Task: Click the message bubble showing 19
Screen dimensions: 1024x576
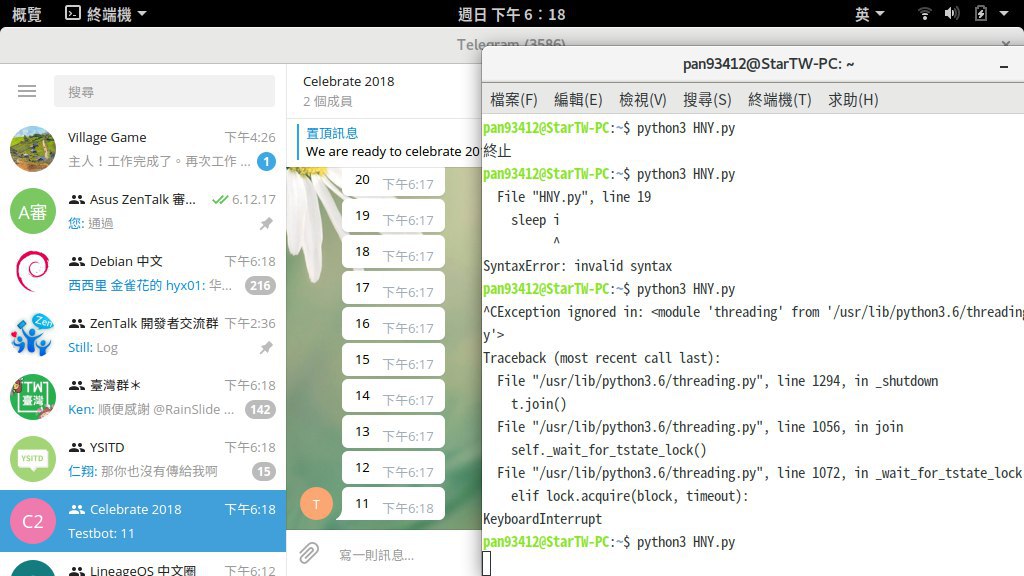Action: click(x=393, y=216)
